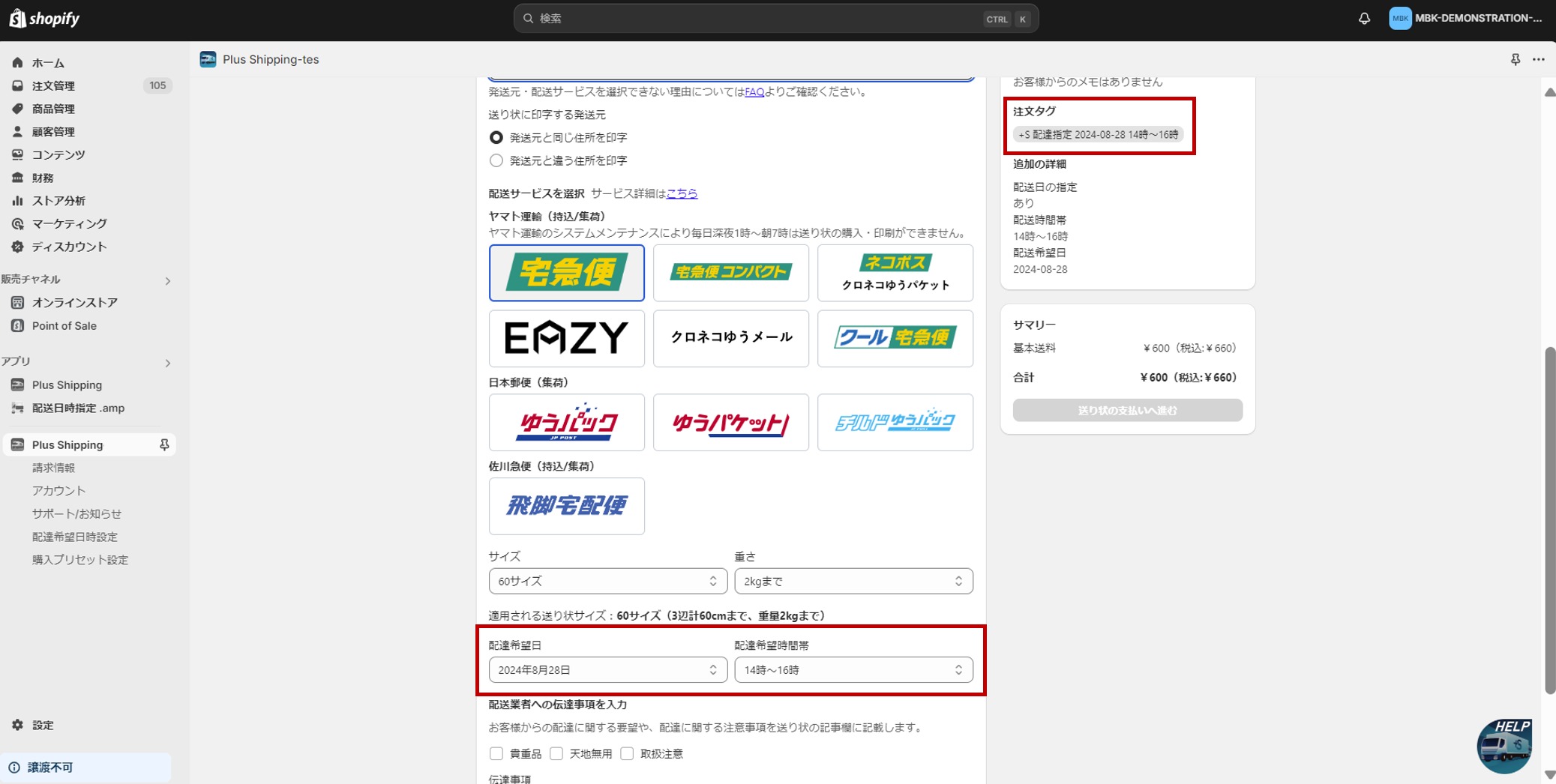The height and width of the screenshot is (784, 1556).
Task: Click the 設定 gear icon
Action: (17, 725)
